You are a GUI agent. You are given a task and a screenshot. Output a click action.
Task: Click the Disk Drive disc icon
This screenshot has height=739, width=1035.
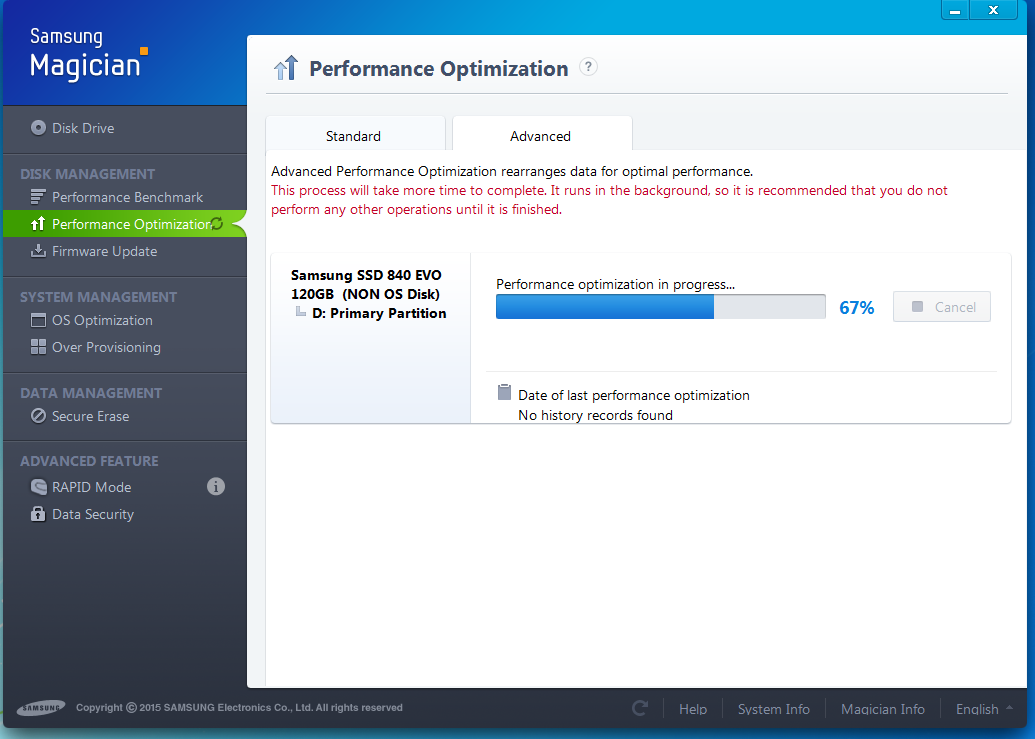38,127
